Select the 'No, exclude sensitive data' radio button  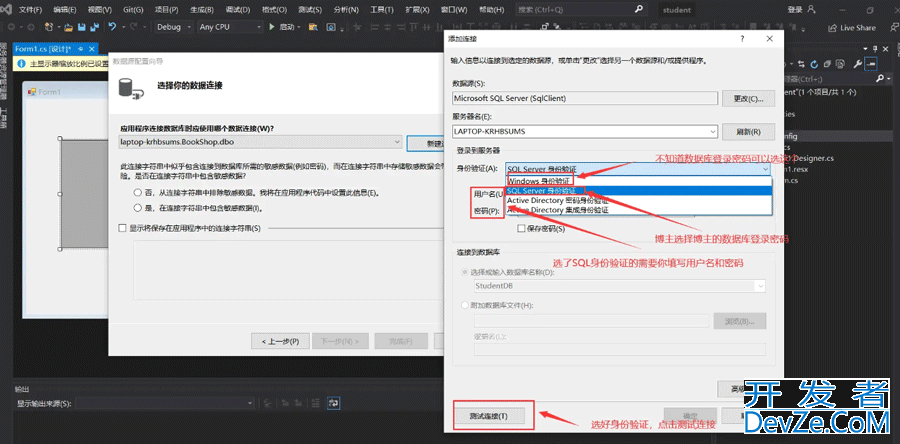coord(137,193)
